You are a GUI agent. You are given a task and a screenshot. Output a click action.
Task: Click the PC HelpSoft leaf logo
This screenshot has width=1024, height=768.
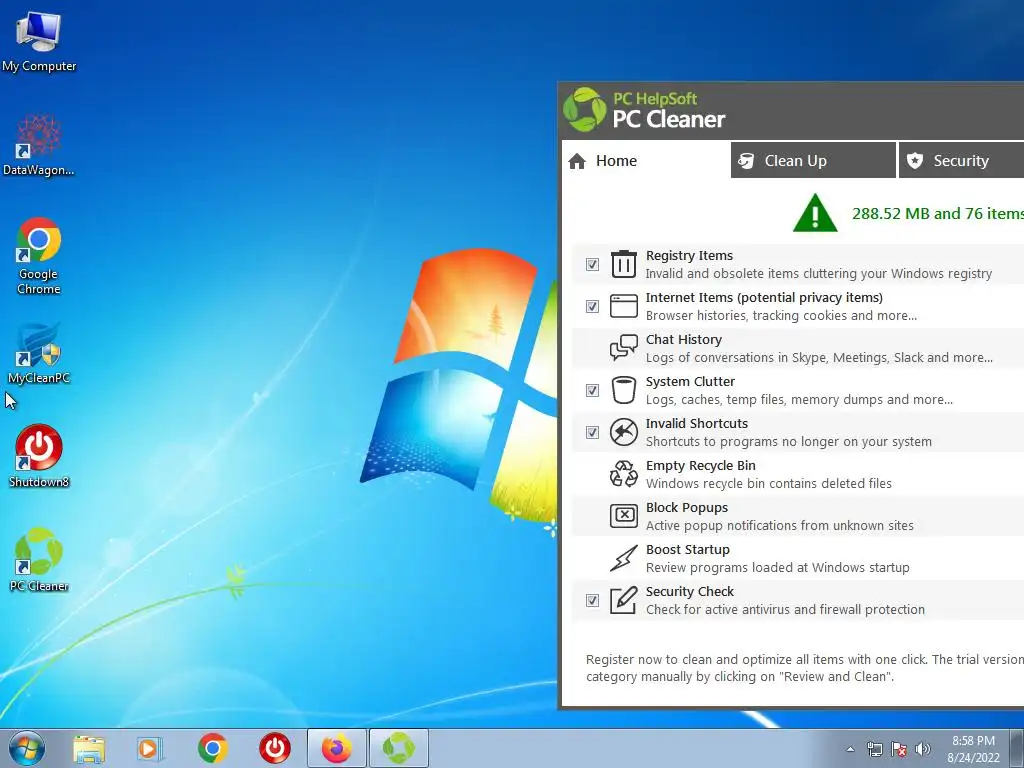[x=585, y=110]
